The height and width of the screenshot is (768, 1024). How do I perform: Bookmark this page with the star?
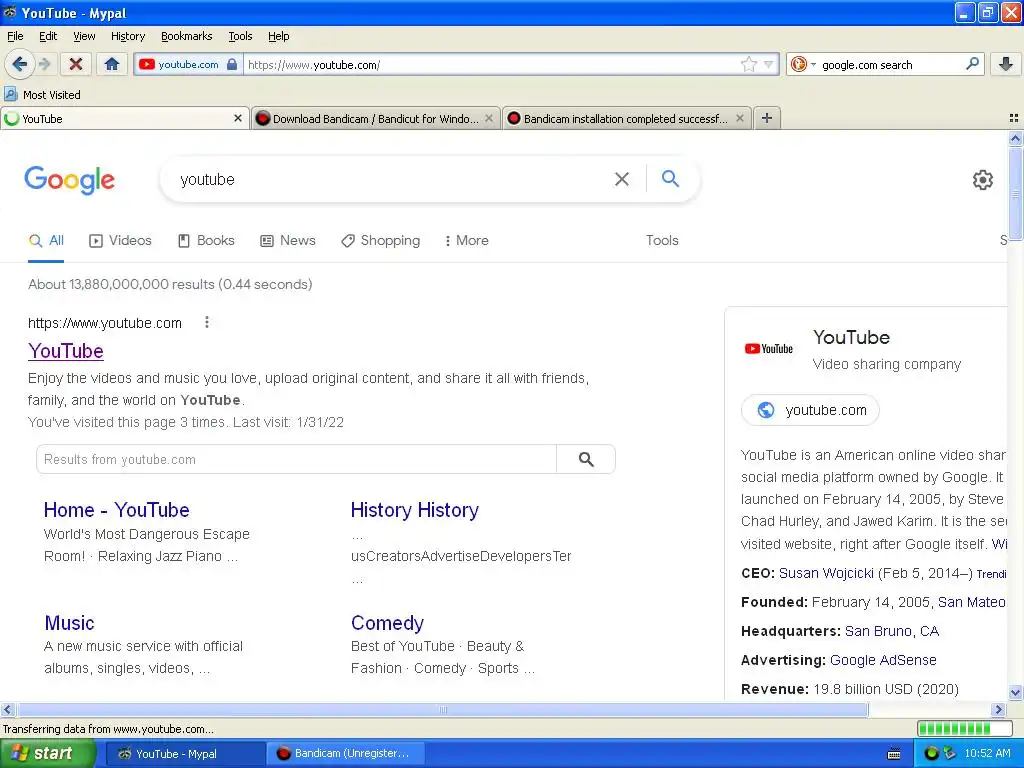point(748,64)
